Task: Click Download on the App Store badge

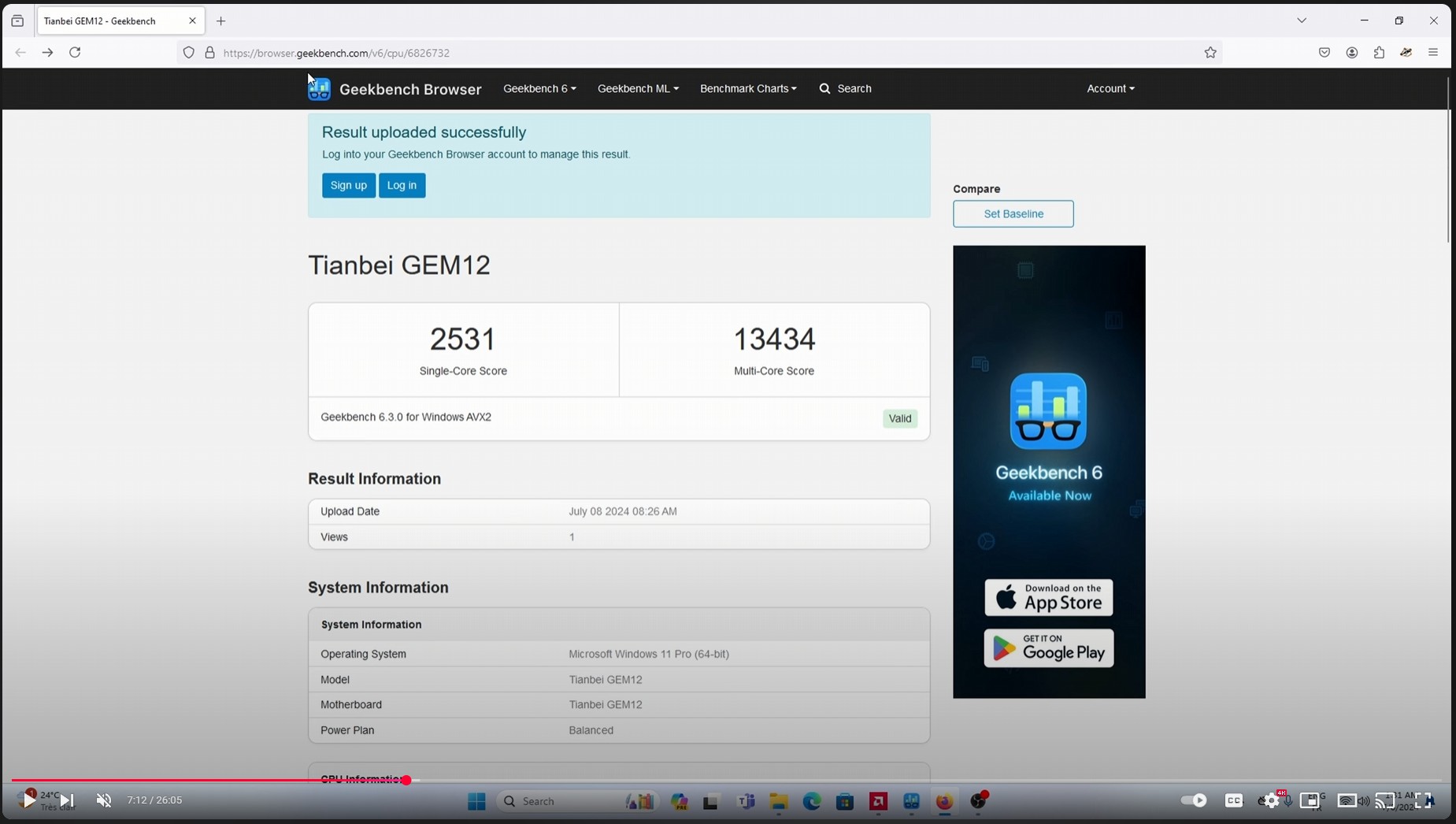Action: (x=1049, y=598)
